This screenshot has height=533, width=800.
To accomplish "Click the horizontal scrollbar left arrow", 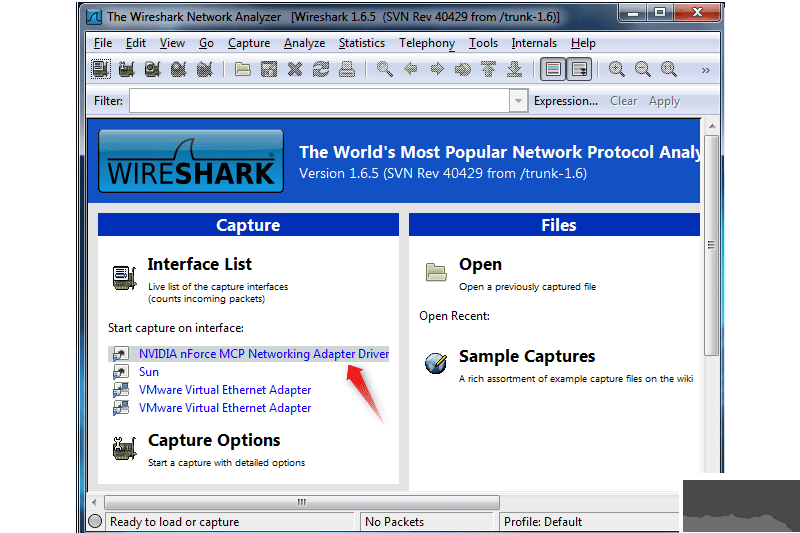I will click(94, 502).
